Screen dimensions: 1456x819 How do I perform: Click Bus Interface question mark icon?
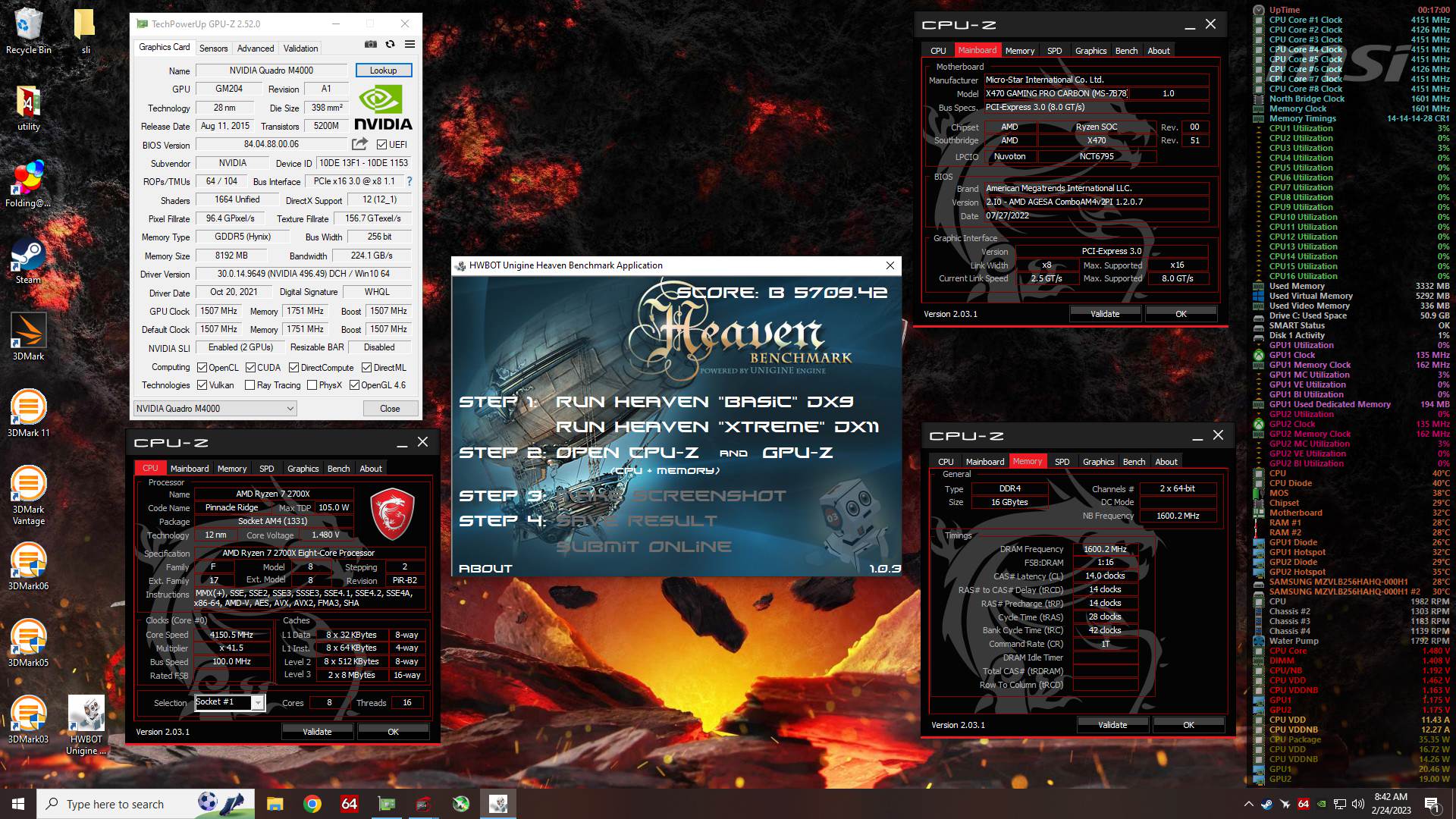coord(409,181)
